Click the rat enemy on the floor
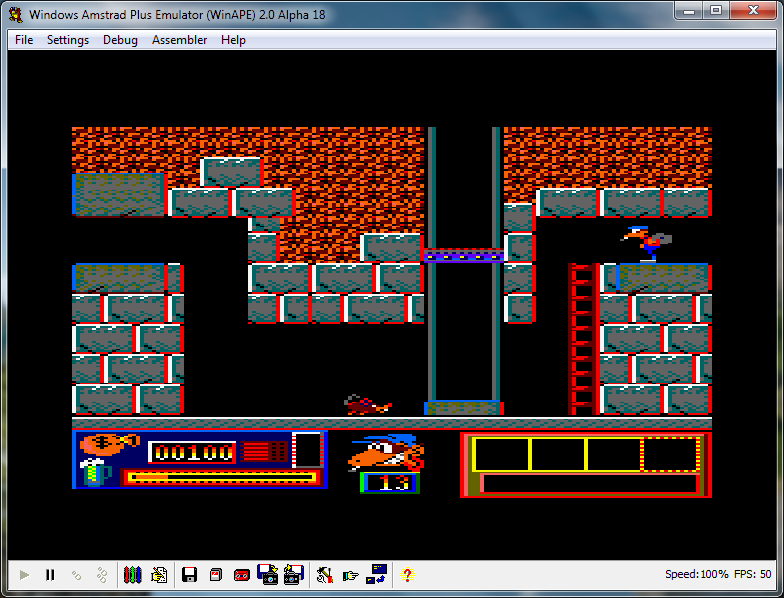The image size is (784, 598). click(368, 404)
